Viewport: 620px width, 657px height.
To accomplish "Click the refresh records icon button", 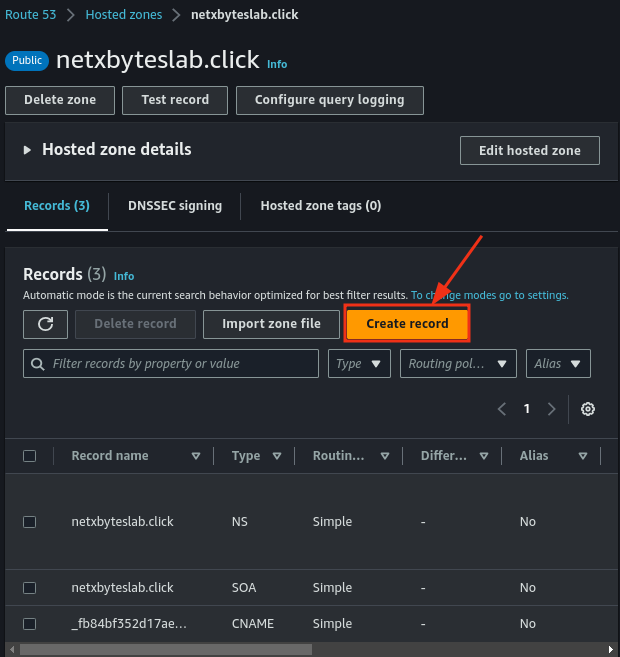I will tap(45, 324).
